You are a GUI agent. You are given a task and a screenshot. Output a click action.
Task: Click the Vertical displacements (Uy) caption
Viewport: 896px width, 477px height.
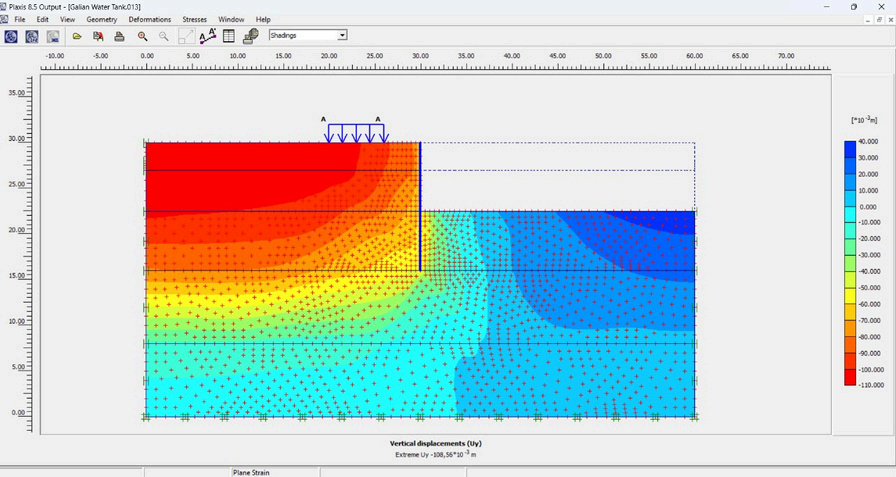tap(435, 443)
